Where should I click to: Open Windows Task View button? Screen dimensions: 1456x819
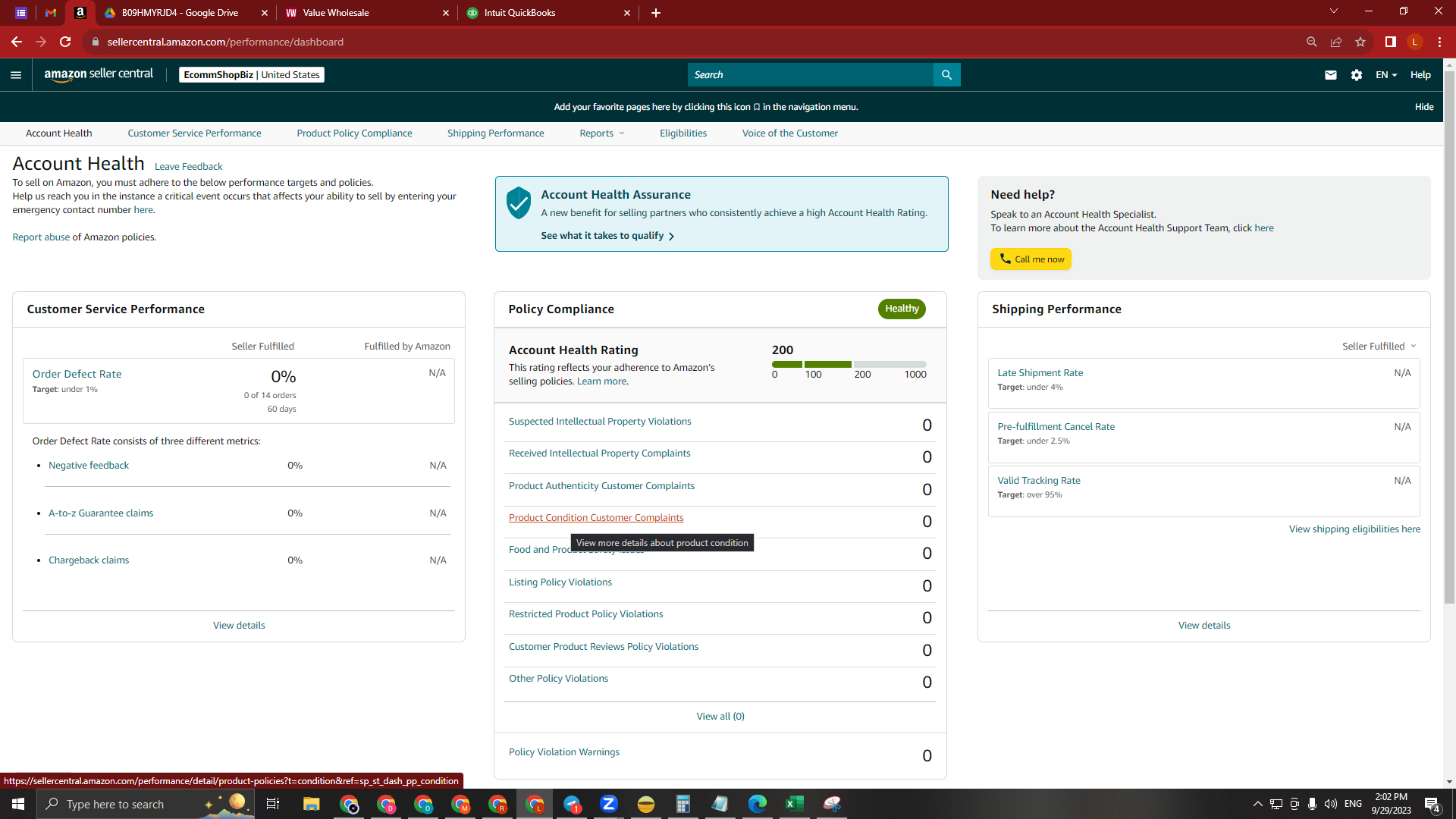(x=273, y=804)
